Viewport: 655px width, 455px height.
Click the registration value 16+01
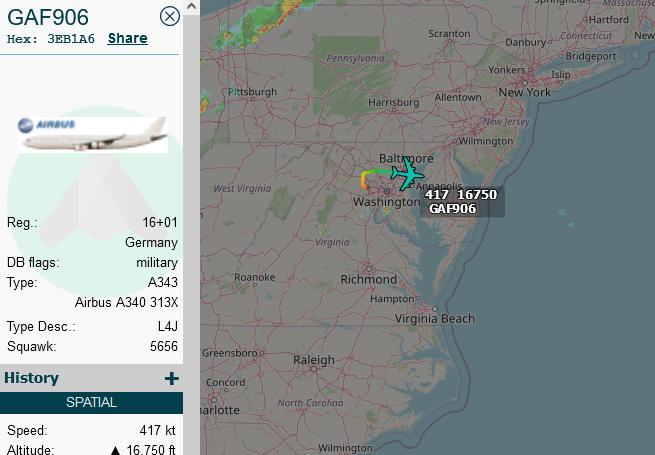click(x=160, y=222)
